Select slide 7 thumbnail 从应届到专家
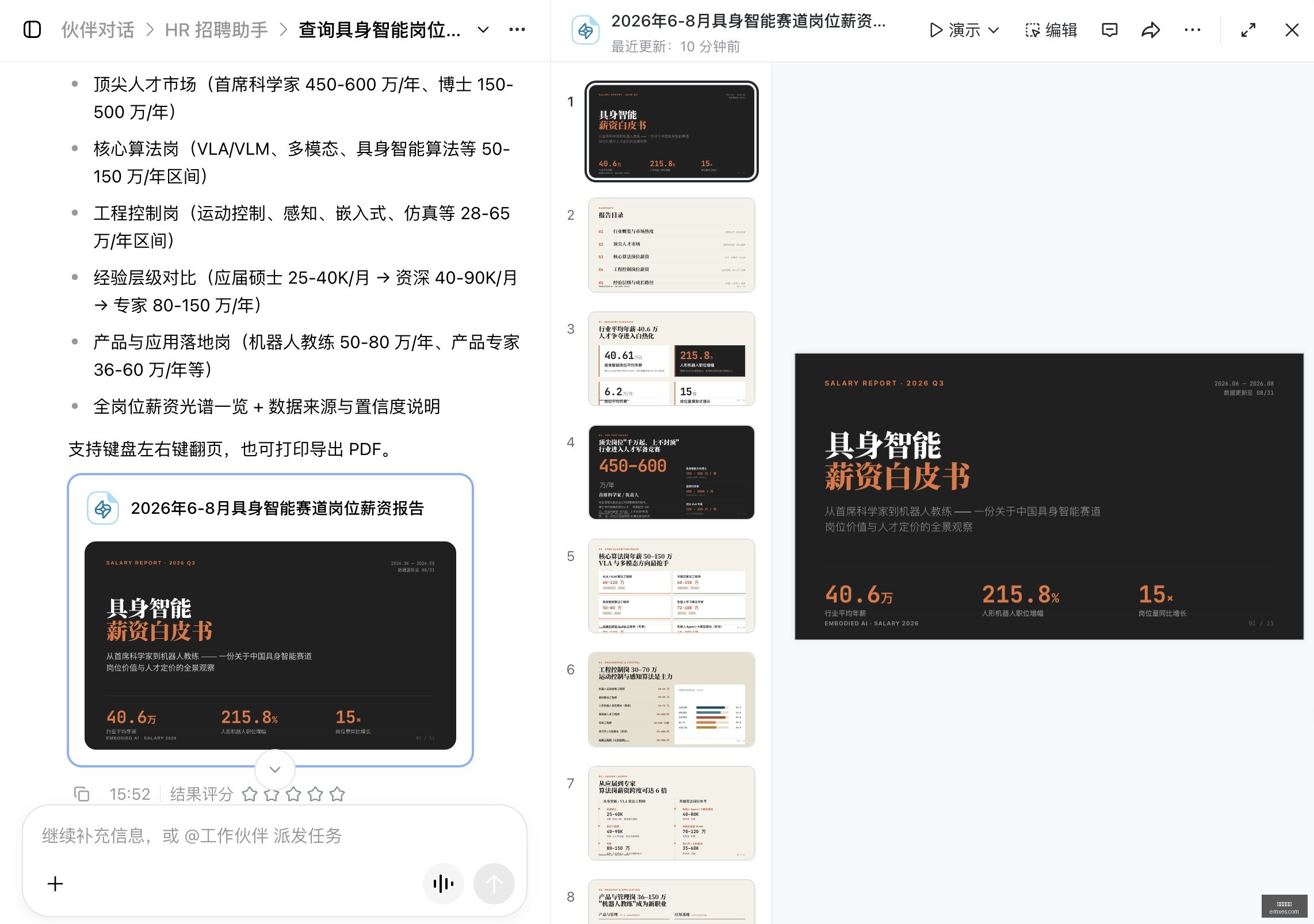The image size is (1314, 924). click(x=671, y=813)
